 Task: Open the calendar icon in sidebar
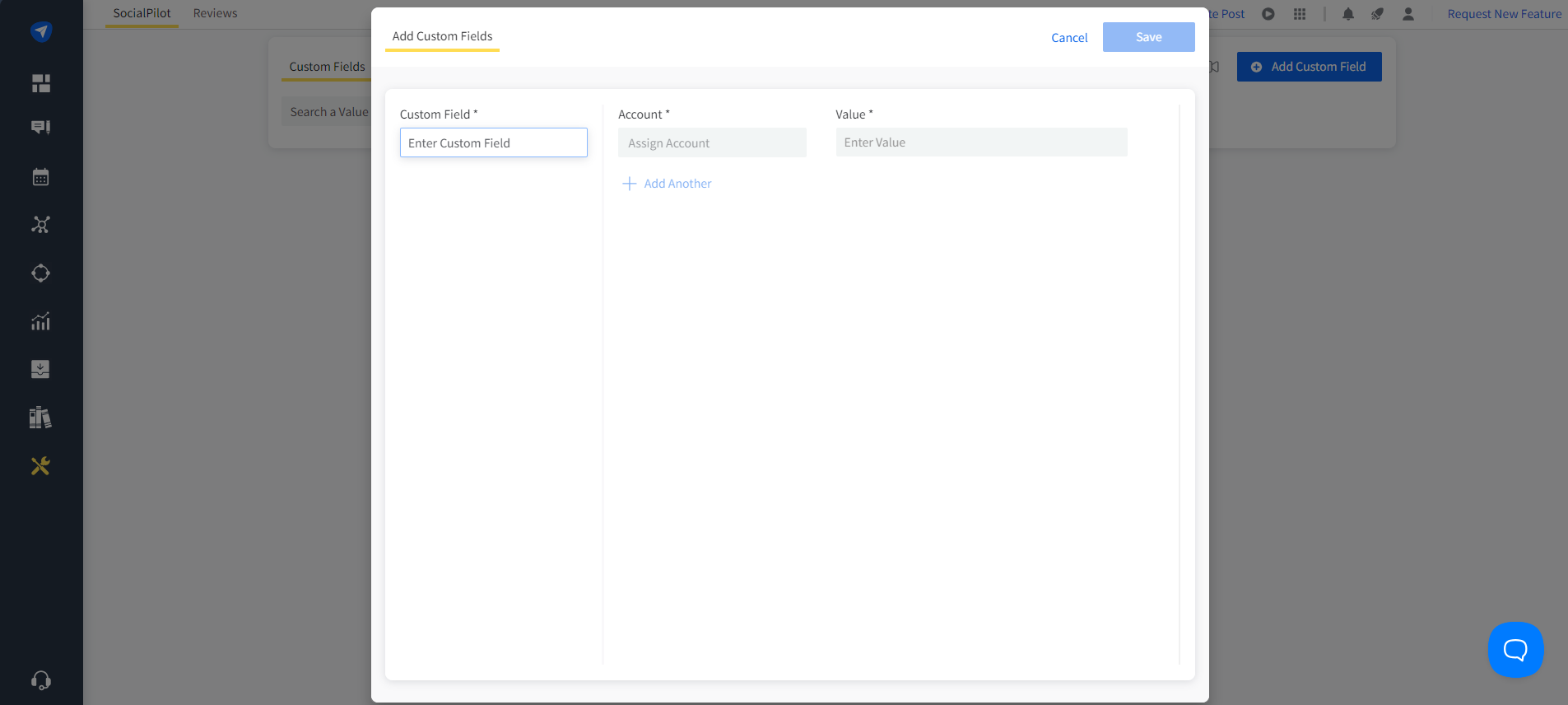(x=41, y=177)
